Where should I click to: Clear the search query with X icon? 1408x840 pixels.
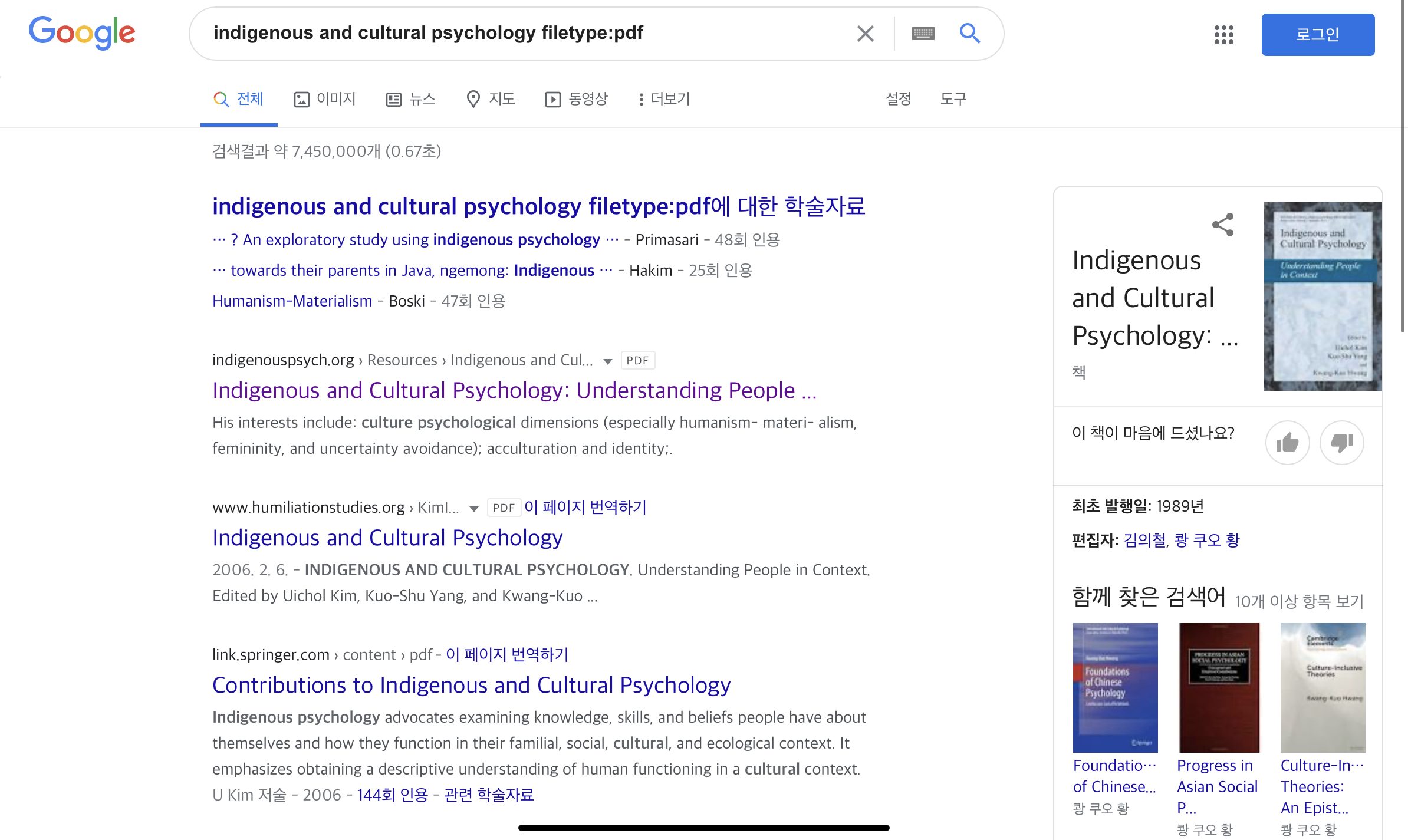click(865, 34)
